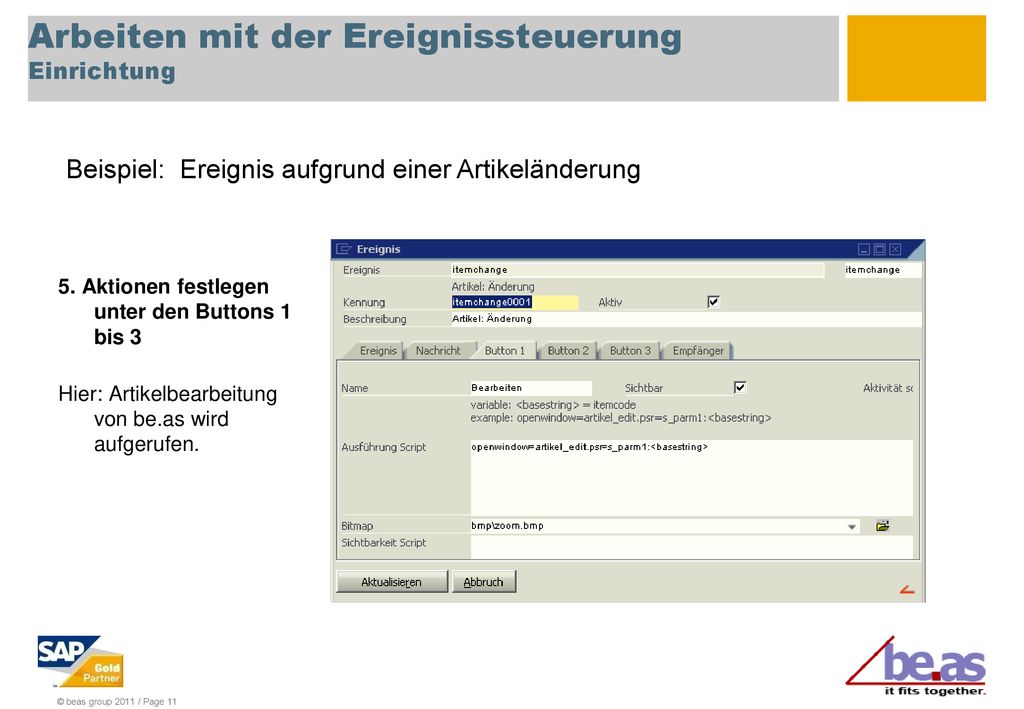Click the 'Ausführung Script' label
The width and height of the screenshot is (1024, 709).
(383, 447)
